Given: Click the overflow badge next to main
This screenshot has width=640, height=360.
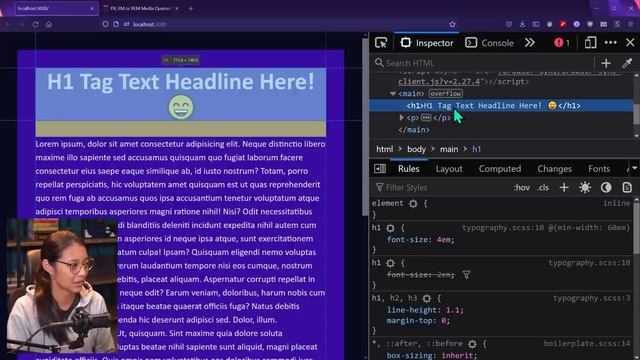Looking at the screenshot, I should (446, 93).
